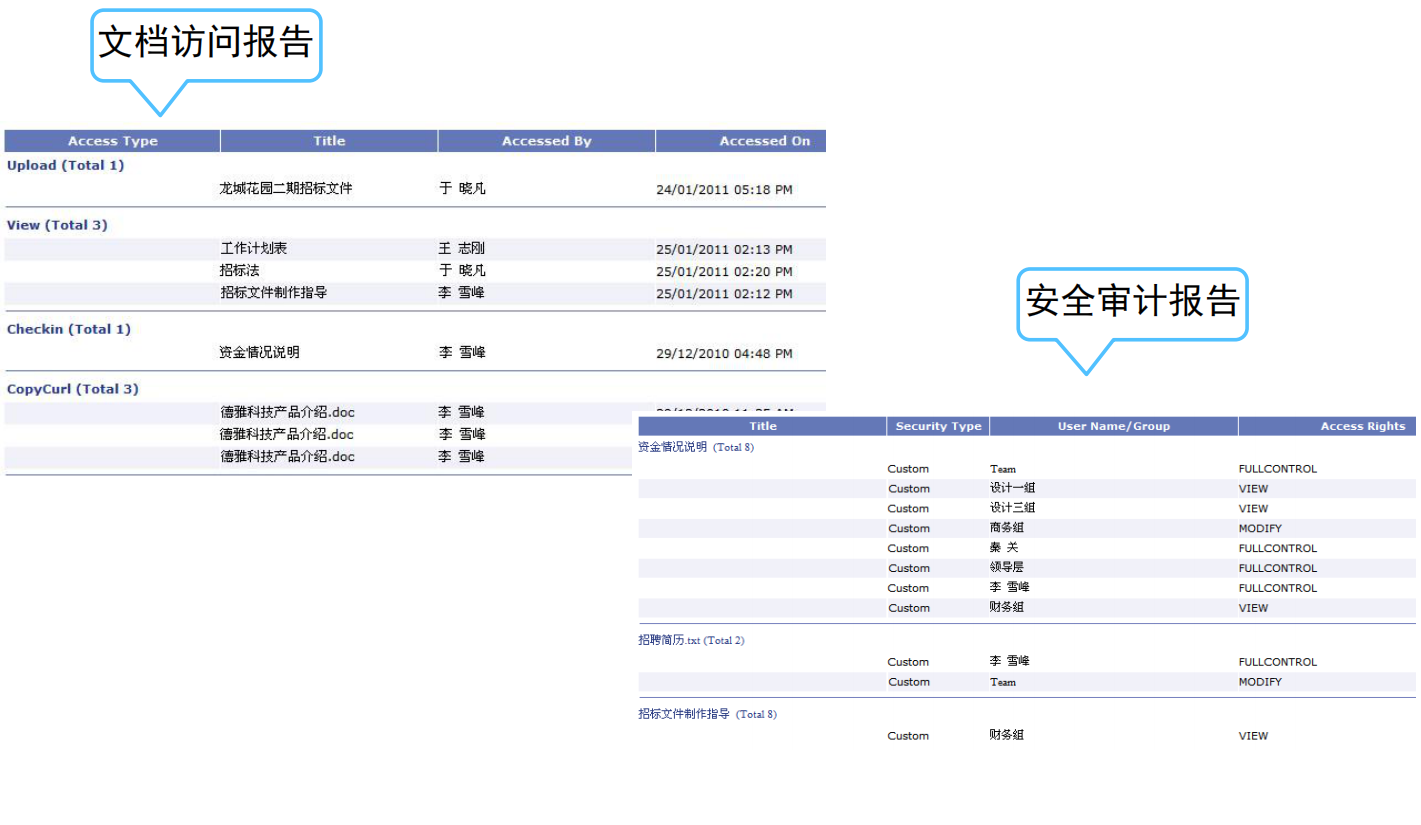Click the Access Rights column header
This screenshot has width=1421, height=825.
[1362, 426]
